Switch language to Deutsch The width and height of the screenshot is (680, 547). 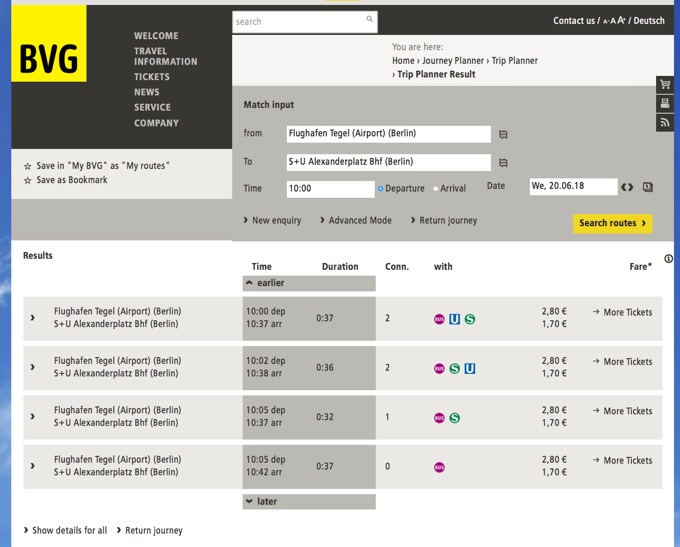coord(649,21)
